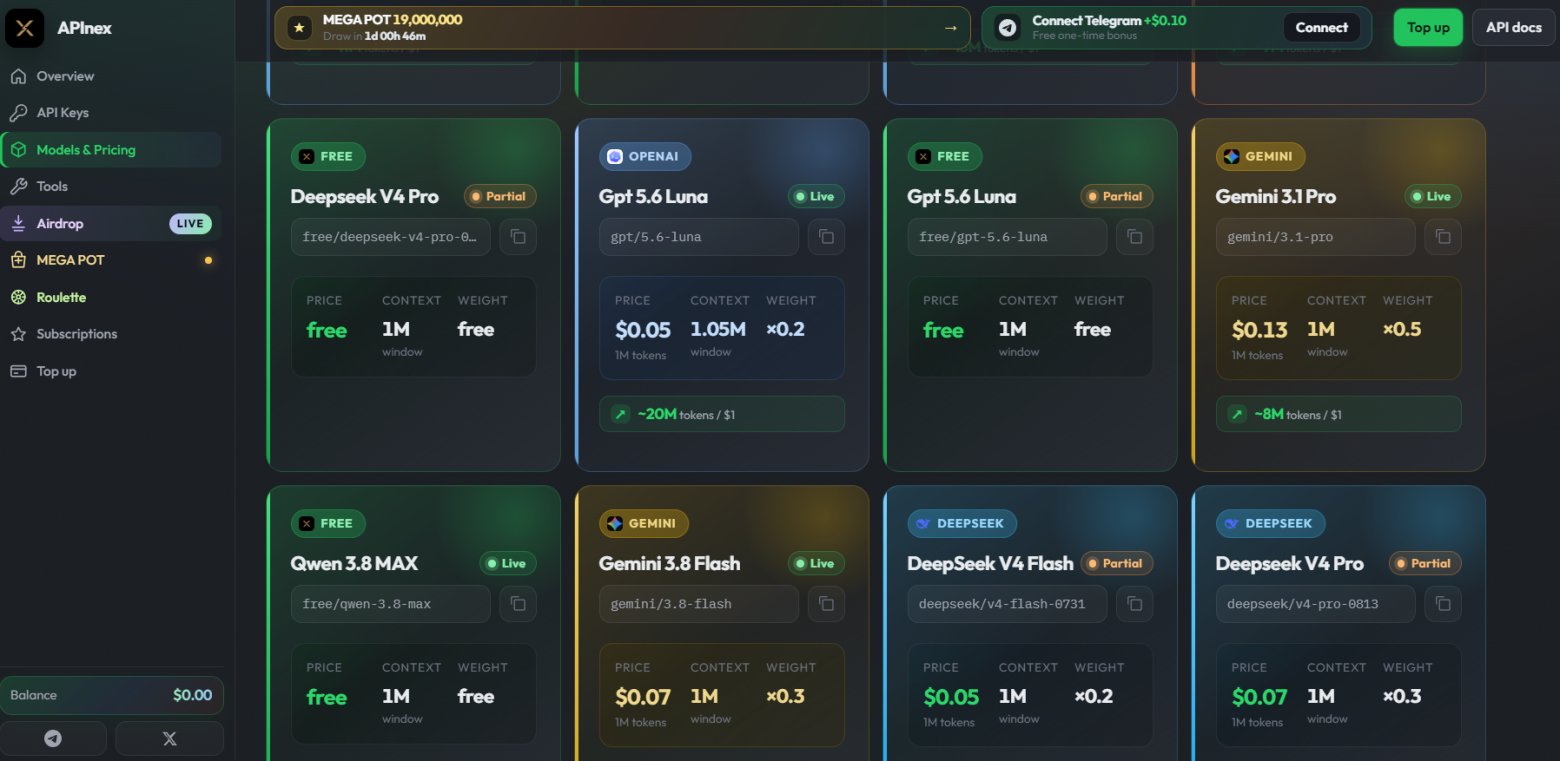Image resolution: width=1560 pixels, height=761 pixels.
Task: Copy the deepseek/v4-pro-0813 model ID
Action: (x=1443, y=604)
